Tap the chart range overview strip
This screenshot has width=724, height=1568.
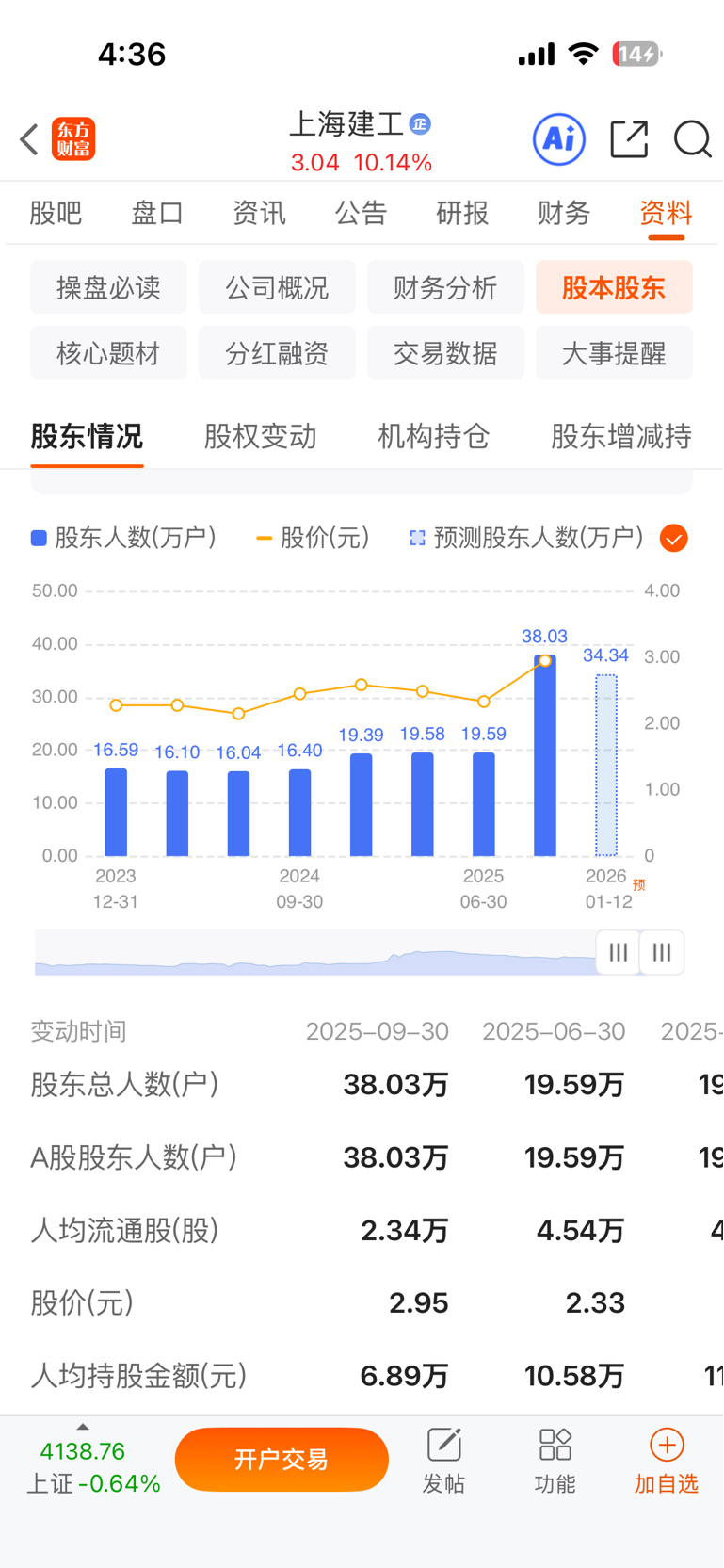pyautogui.click(x=315, y=952)
